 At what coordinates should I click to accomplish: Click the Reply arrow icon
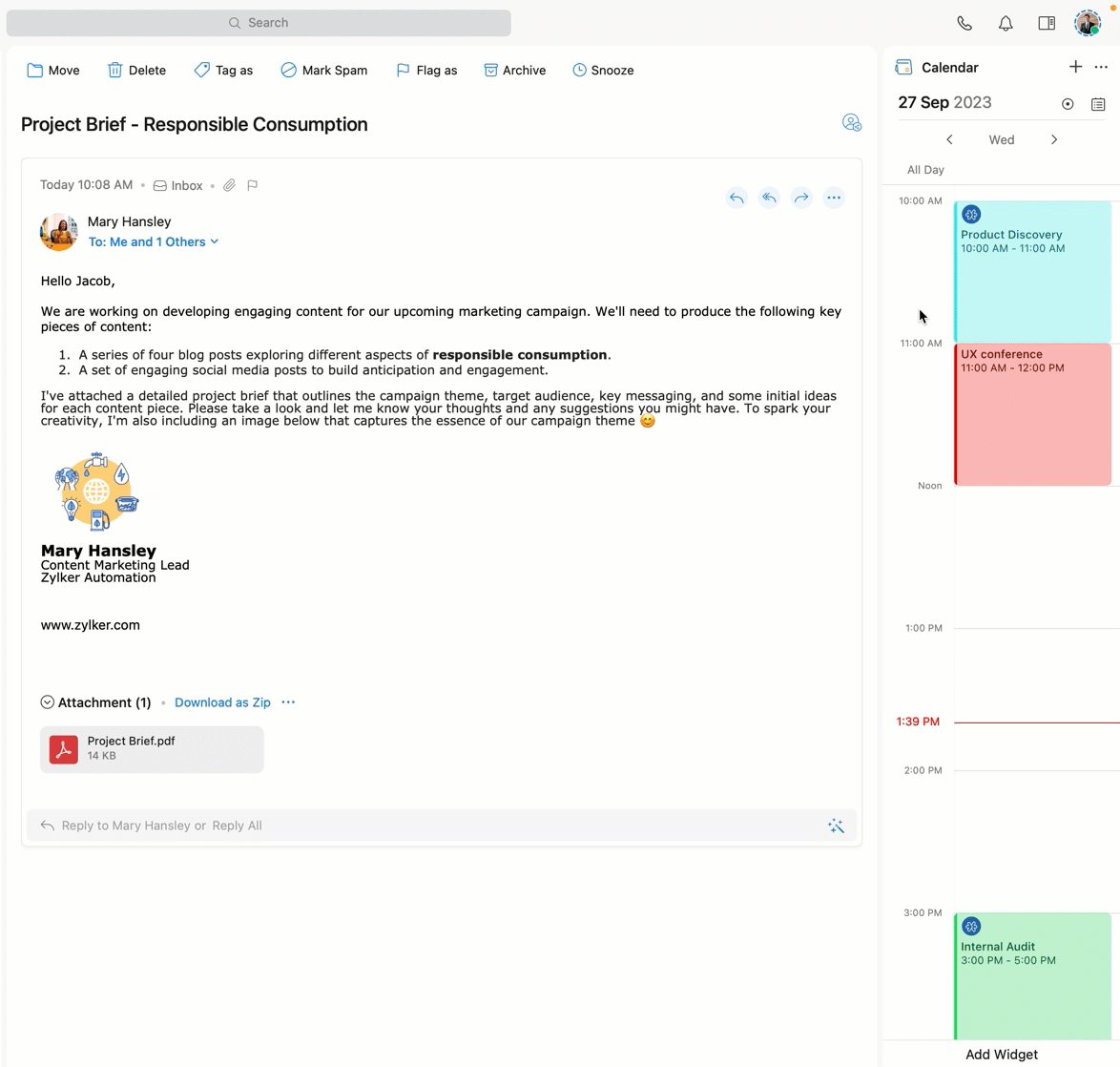point(736,198)
